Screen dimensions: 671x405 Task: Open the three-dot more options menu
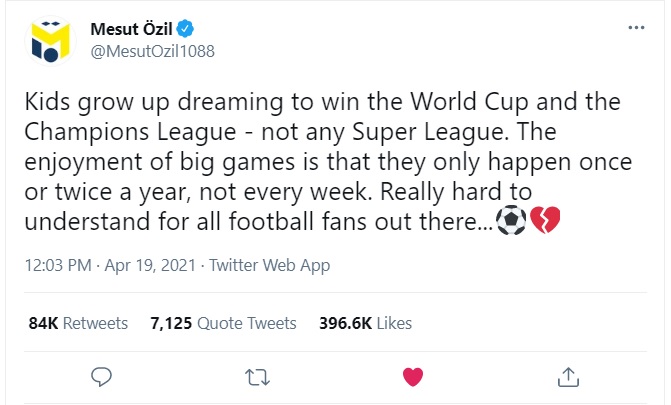click(636, 28)
